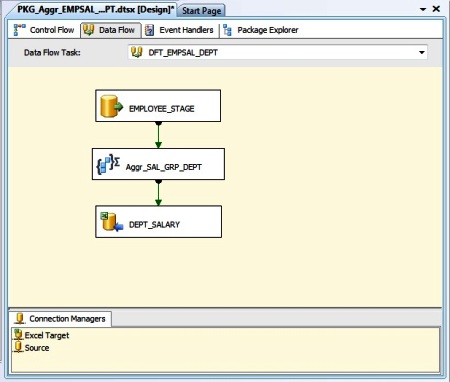Click the Connection Managers tab icon
Screen dimensions: 450x382
pos(20,319)
